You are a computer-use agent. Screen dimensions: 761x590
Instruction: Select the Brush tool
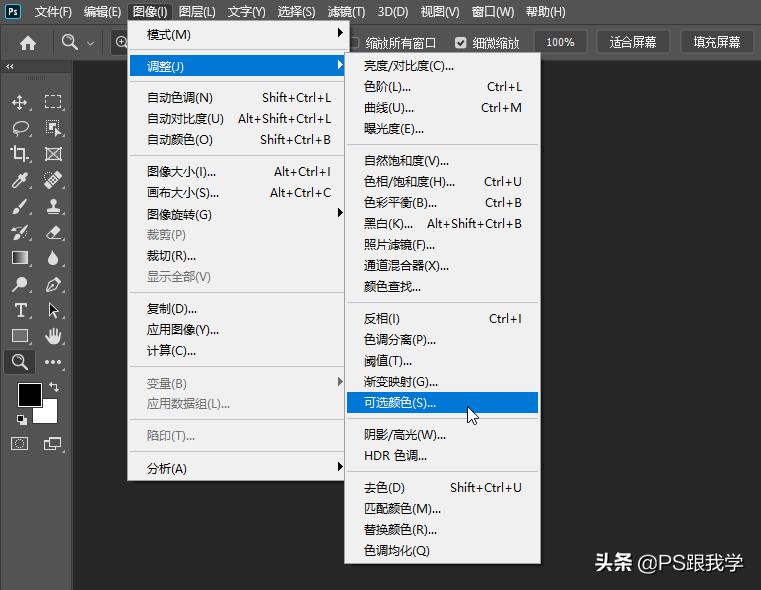19,207
